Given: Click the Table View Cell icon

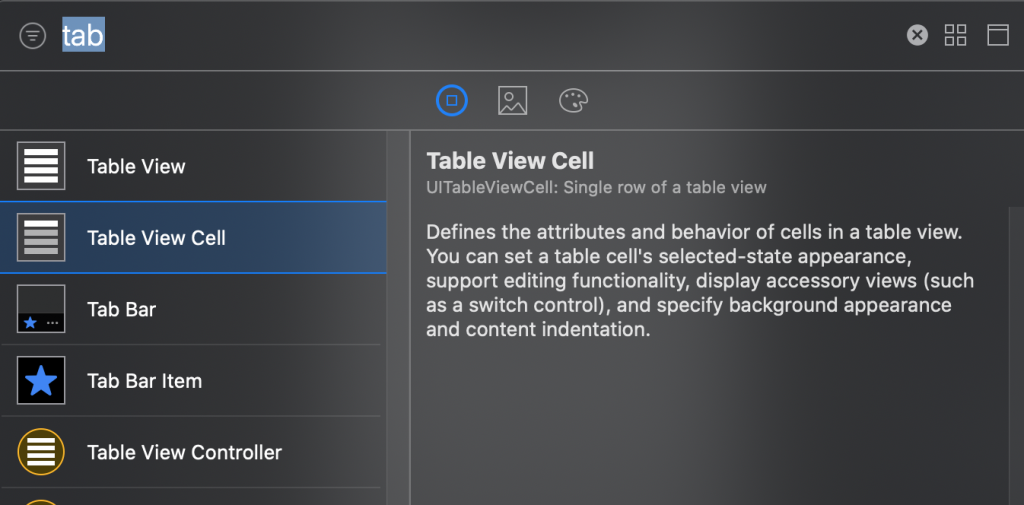Looking at the screenshot, I should [41, 238].
